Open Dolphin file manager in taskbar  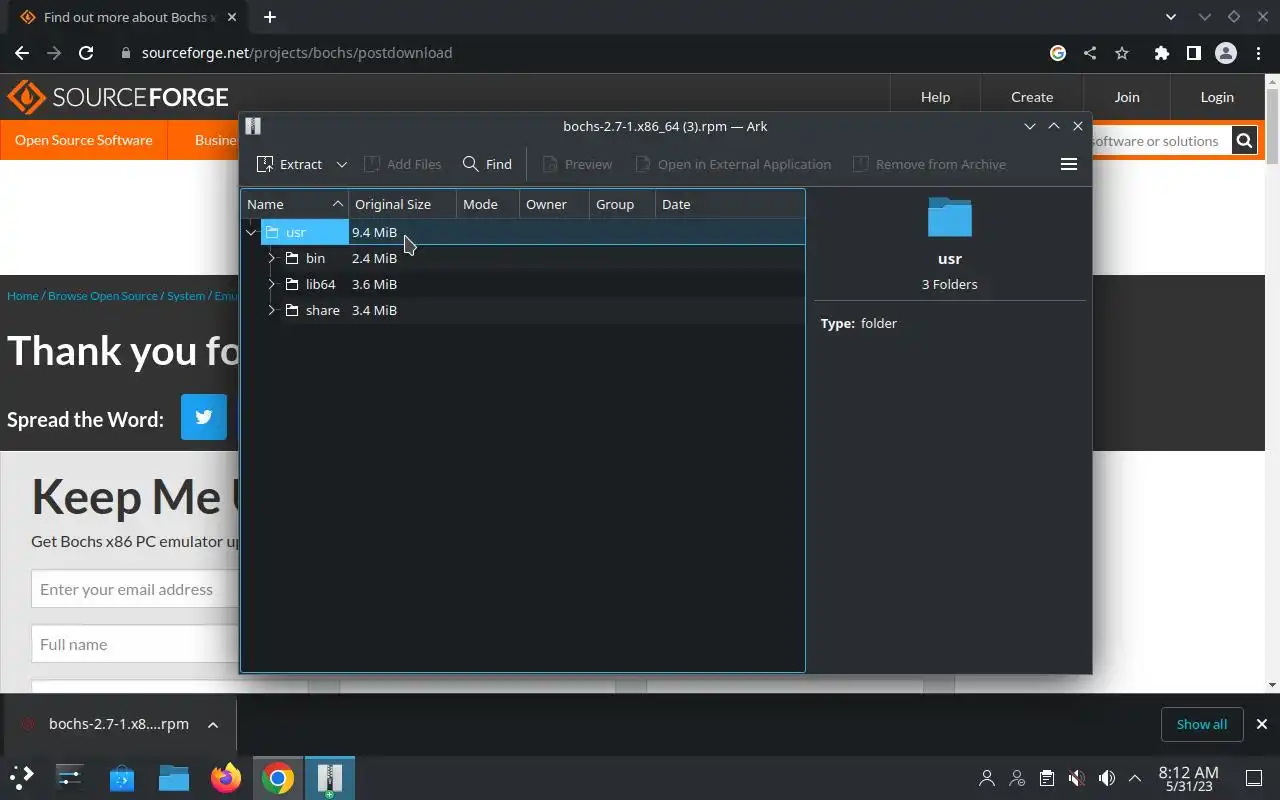click(x=174, y=777)
